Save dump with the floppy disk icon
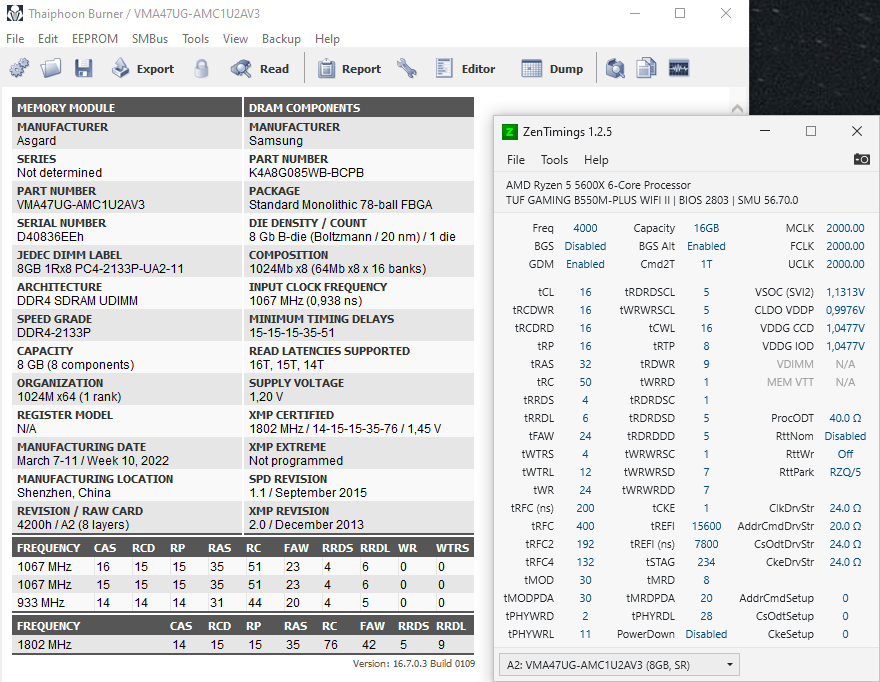880x682 pixels. (84, 68)
